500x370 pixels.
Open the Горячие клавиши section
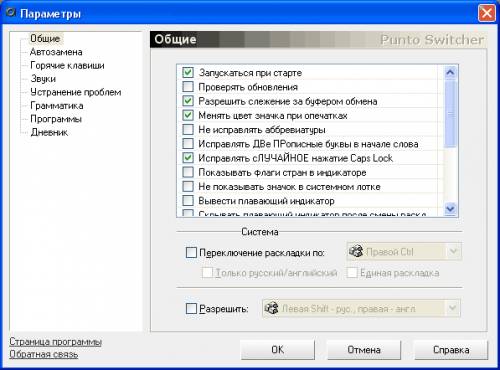(x=67, y=65)
